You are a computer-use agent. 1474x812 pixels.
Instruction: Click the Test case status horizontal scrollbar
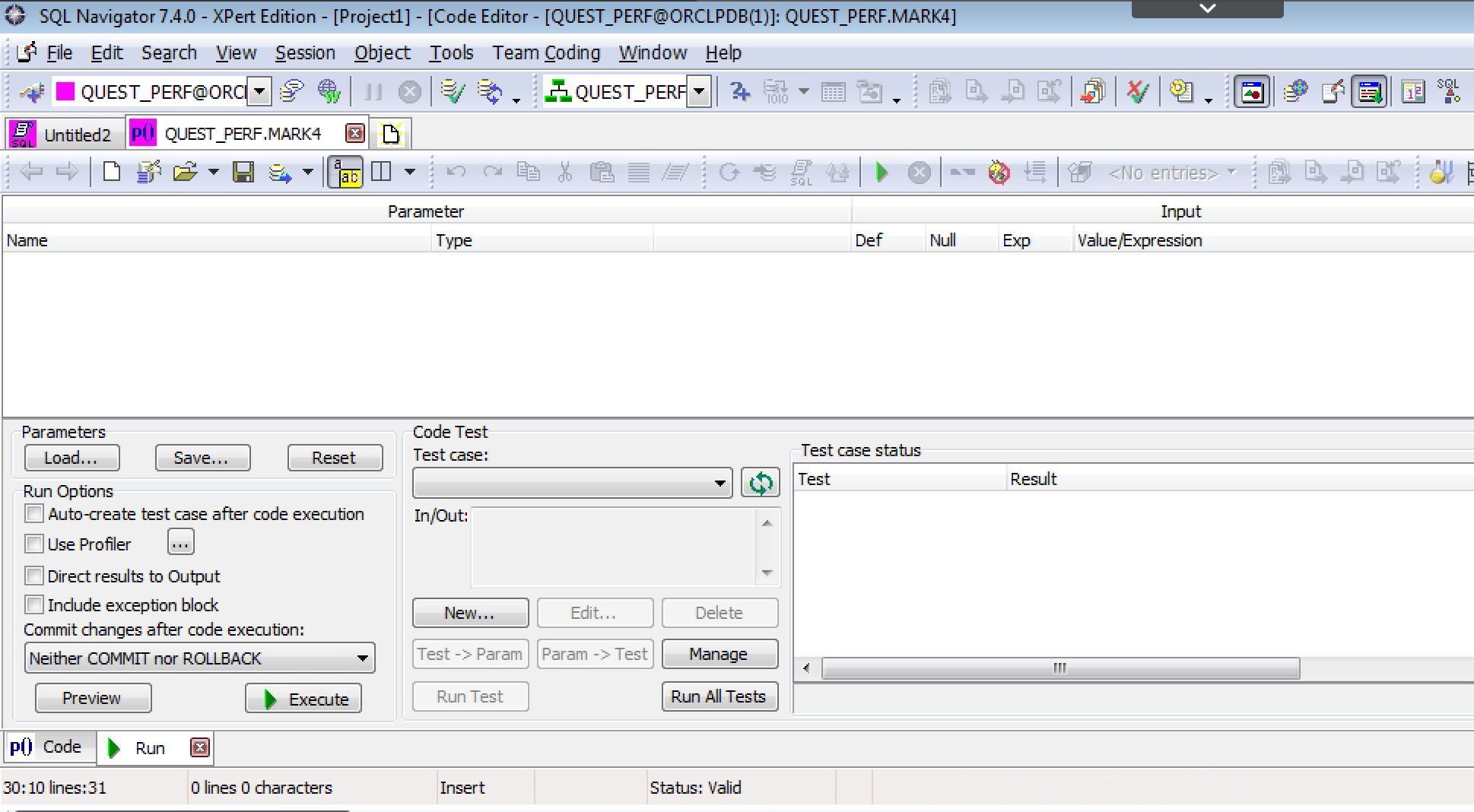click(1060, 668)
